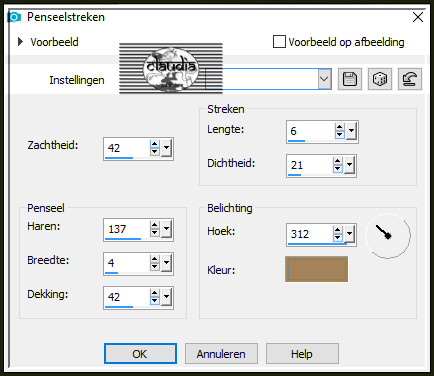Expand the Voorbeeld preview section
Viewport: 434px width, 376px height.
(21, 42)
